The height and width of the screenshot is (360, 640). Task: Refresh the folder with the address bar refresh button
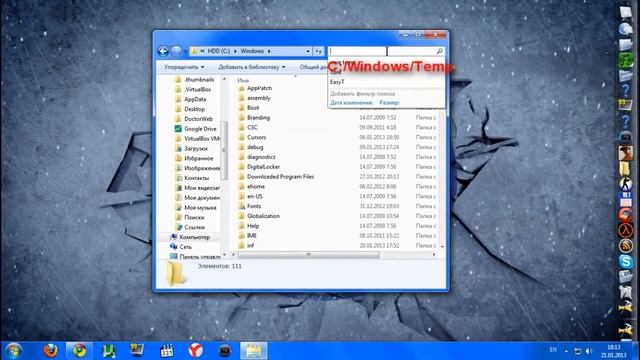point(319,51)
